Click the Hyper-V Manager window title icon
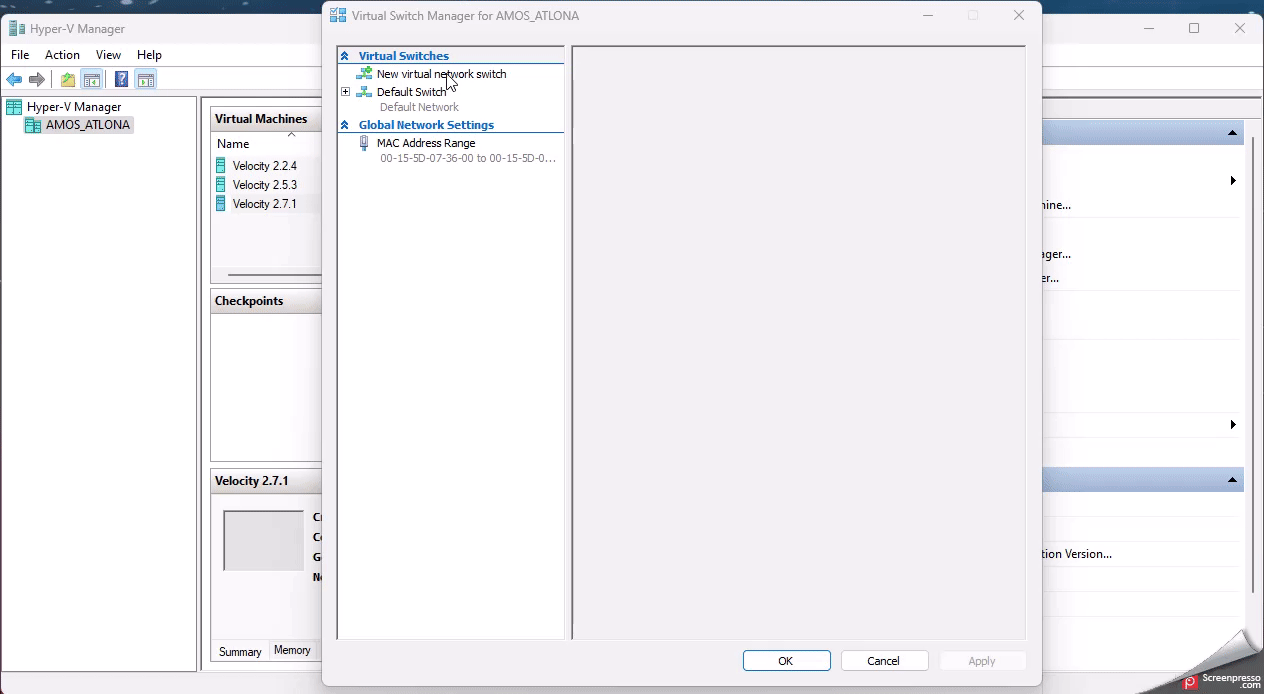 [17, 28]
